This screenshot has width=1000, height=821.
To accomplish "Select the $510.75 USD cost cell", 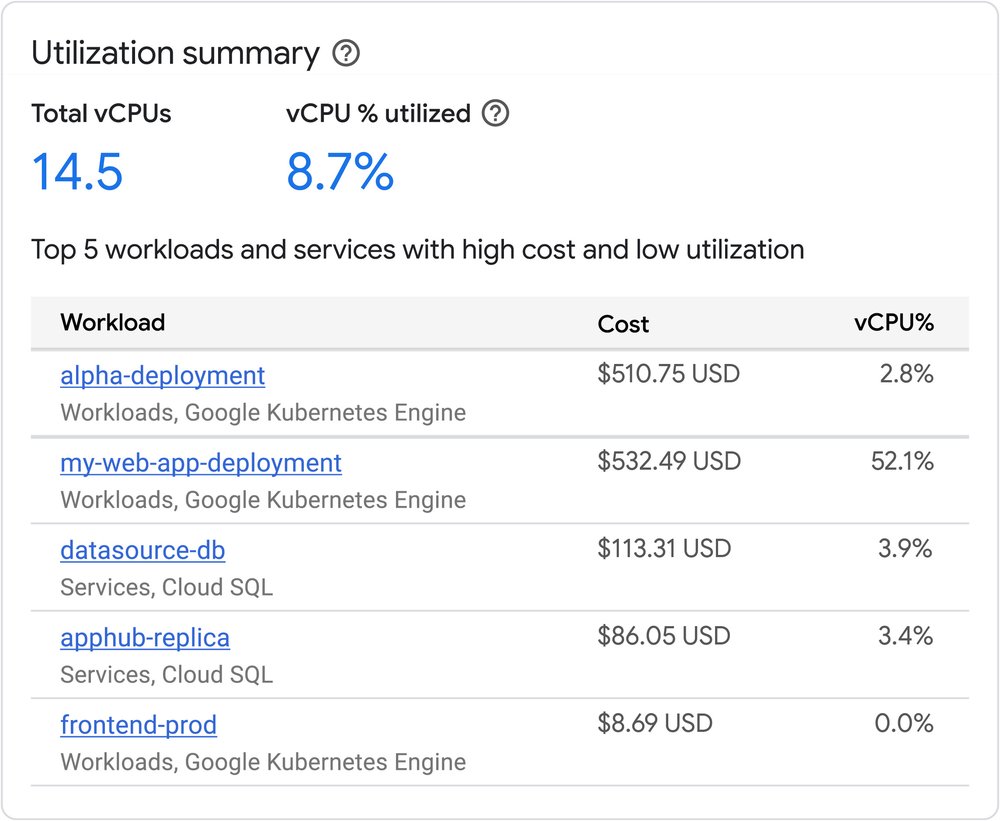I will (x=668, y=375).
